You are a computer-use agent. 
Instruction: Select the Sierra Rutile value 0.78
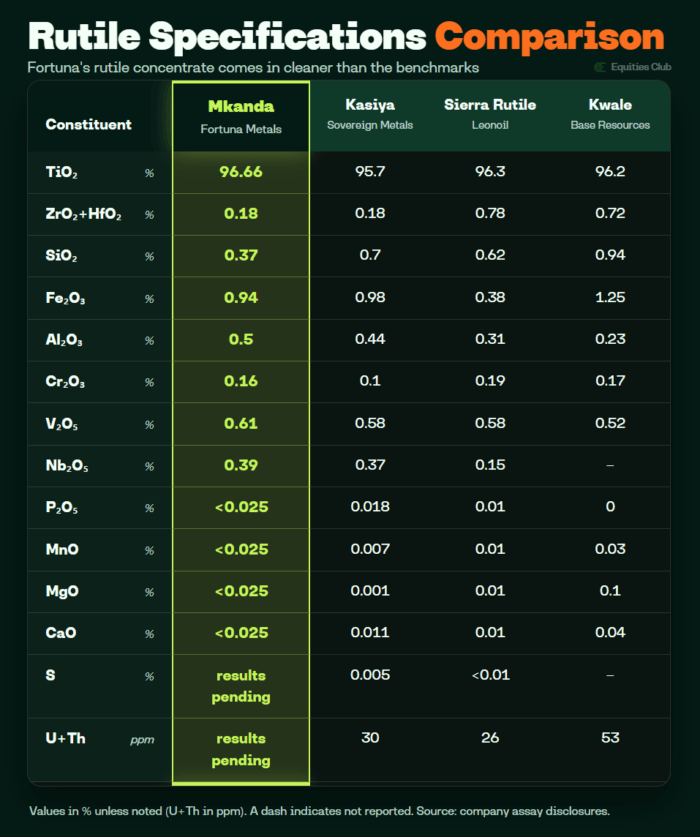tap(490, 213)
